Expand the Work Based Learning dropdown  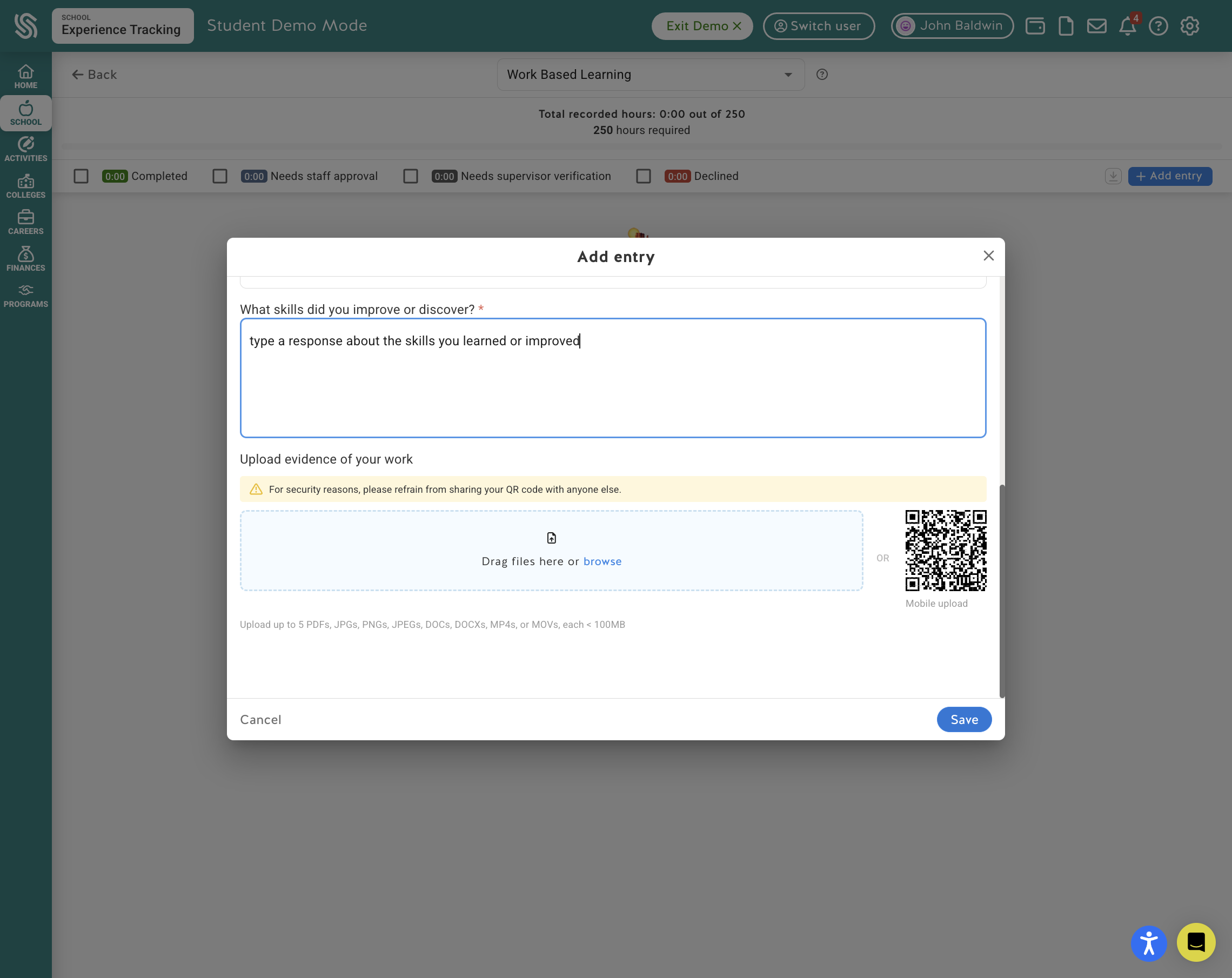650,74
